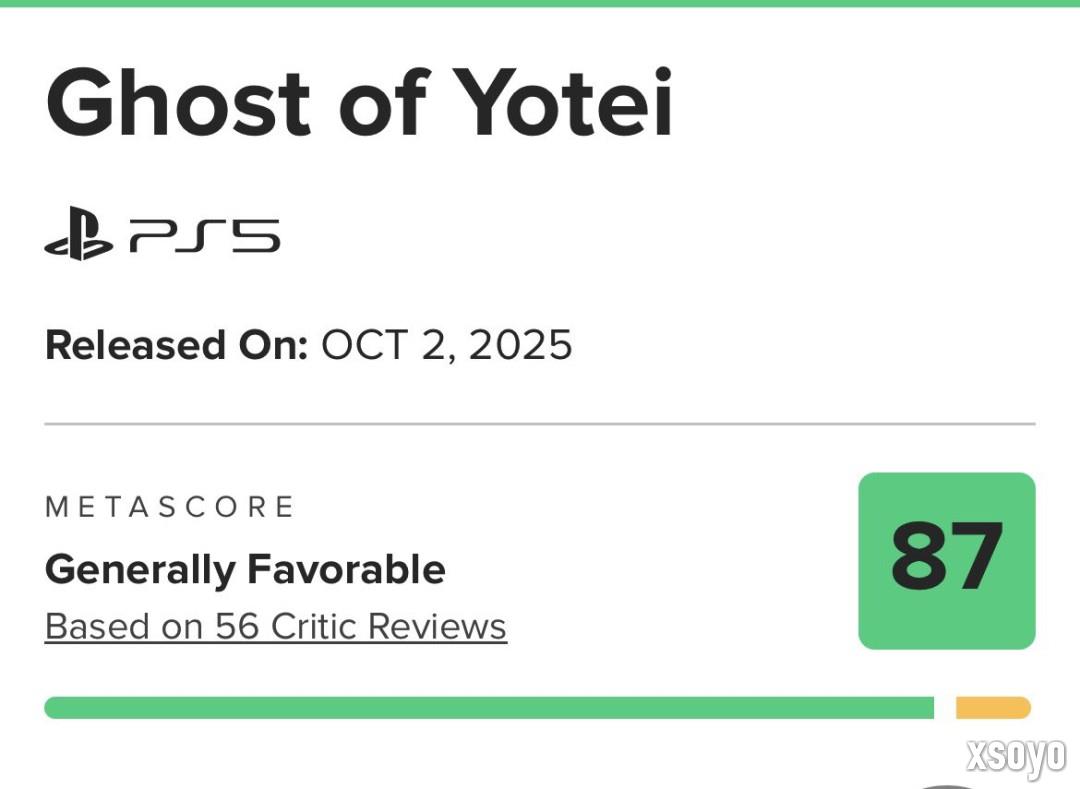Select the METASCORE label

170,507
